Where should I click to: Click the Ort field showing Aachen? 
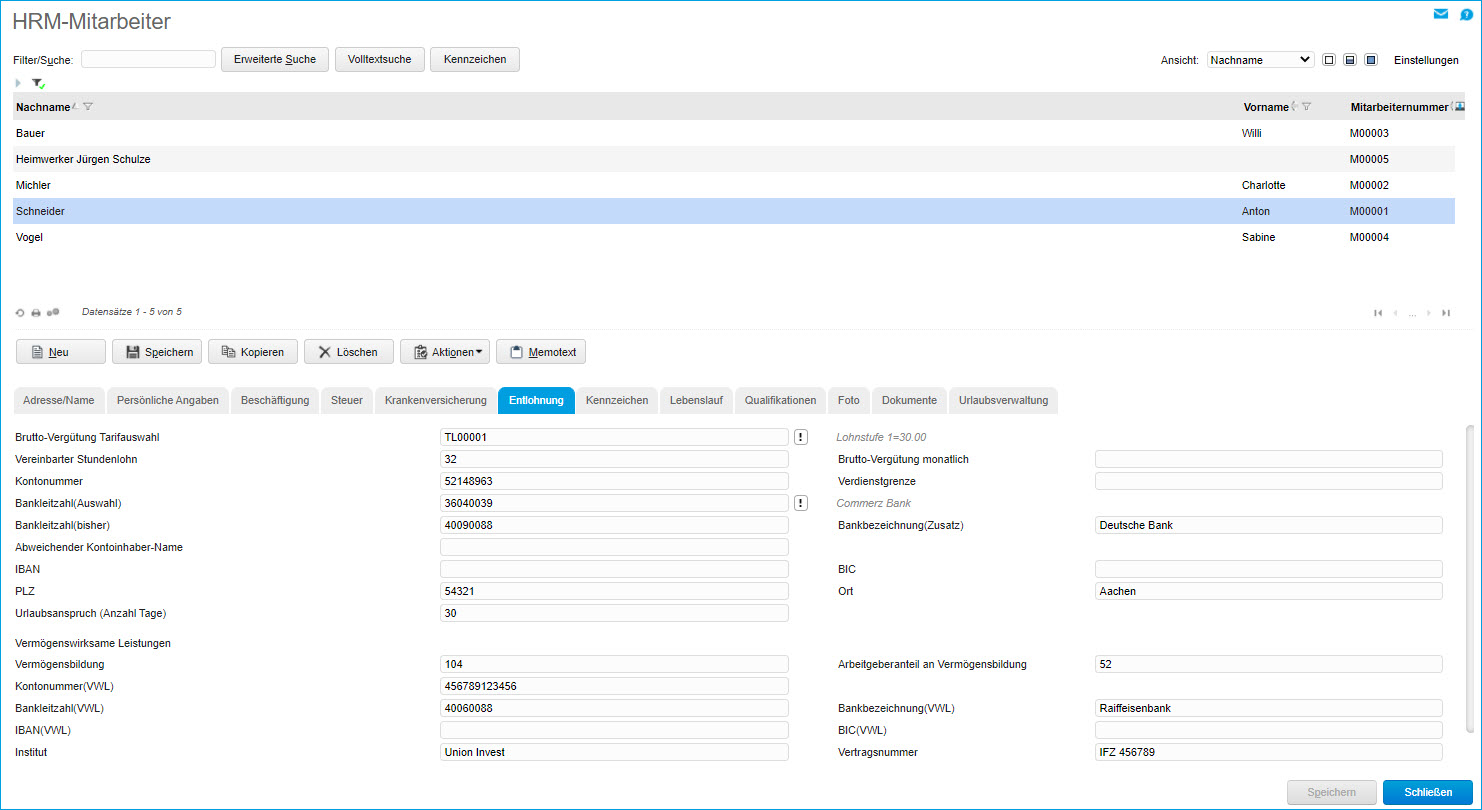tap(1269, 591)
